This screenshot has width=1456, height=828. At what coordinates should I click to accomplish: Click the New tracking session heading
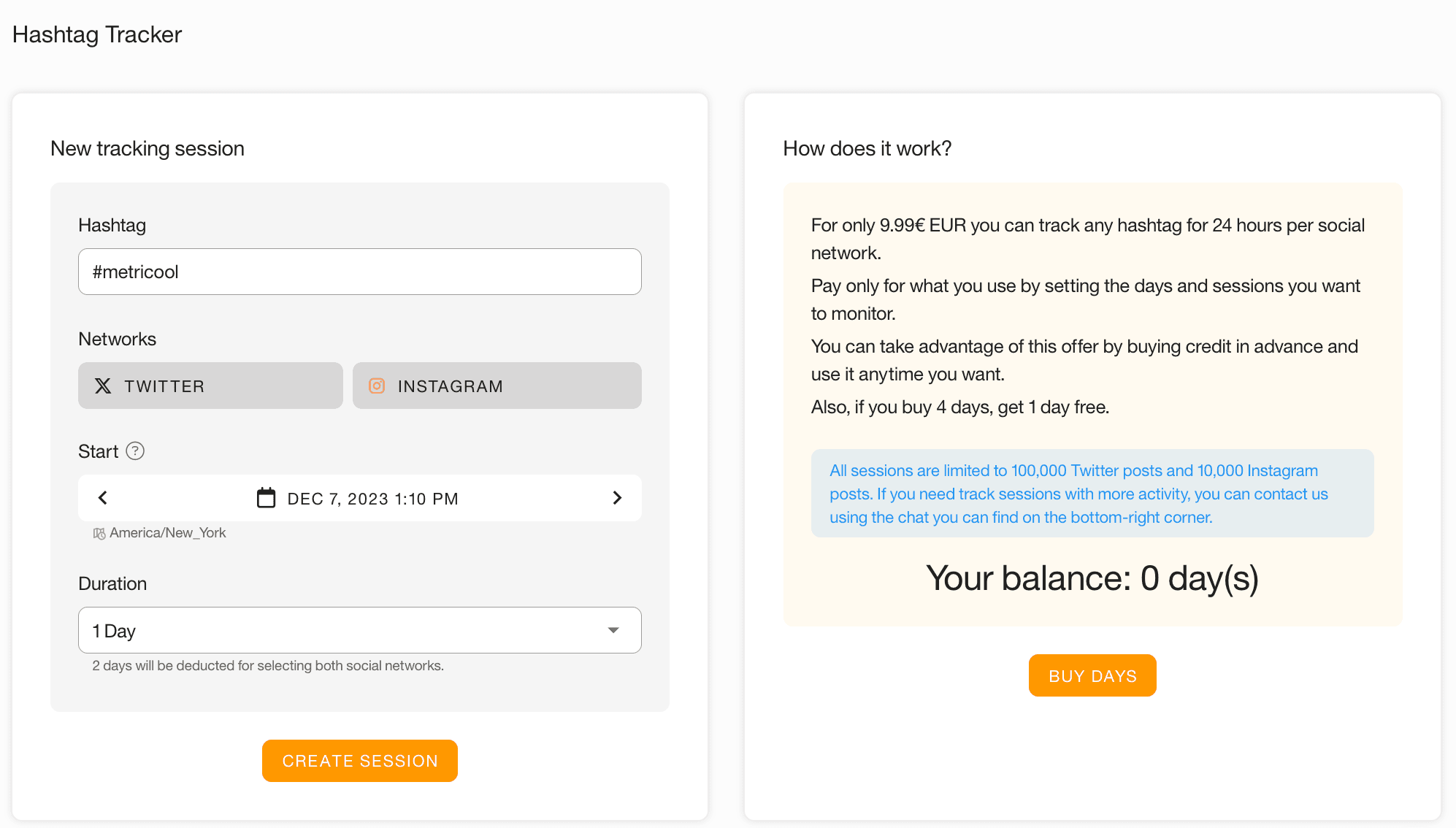147,148
